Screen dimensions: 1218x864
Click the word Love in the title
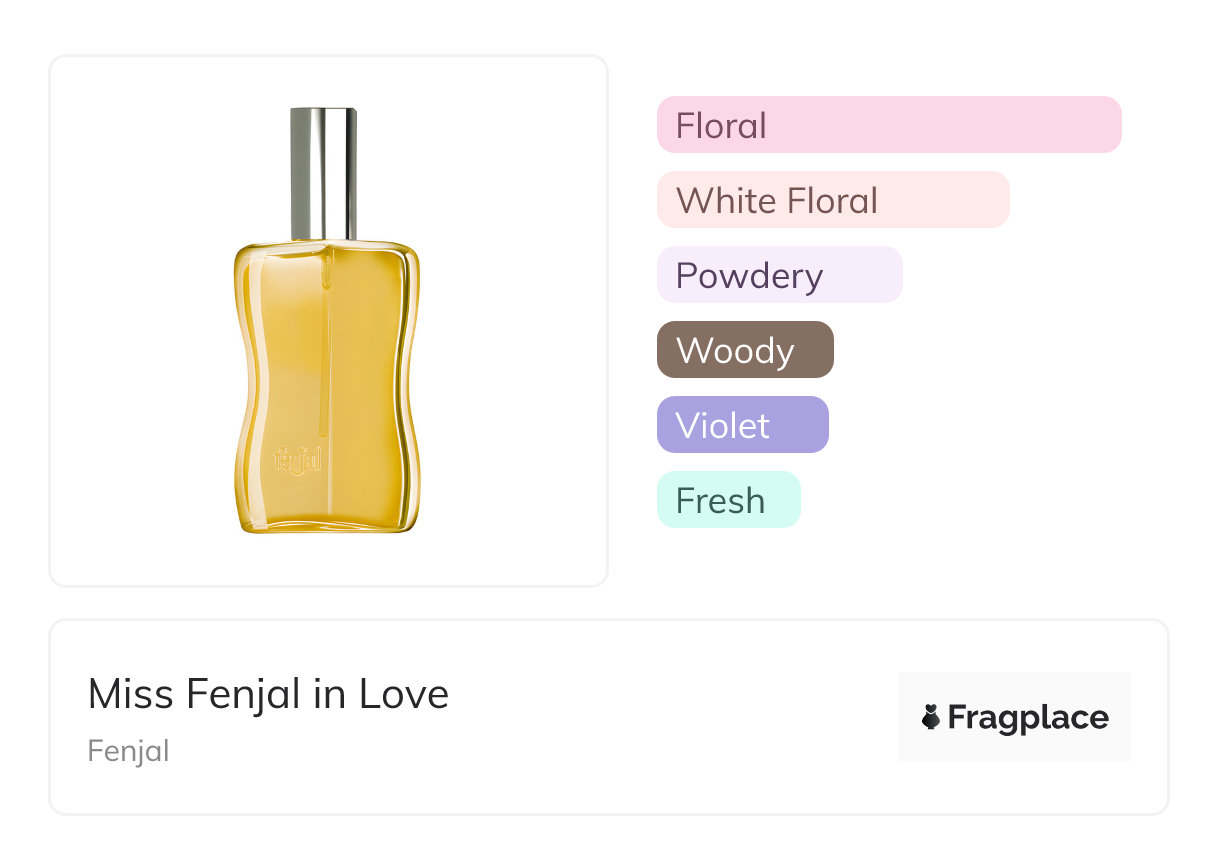[x=403, y=694]
